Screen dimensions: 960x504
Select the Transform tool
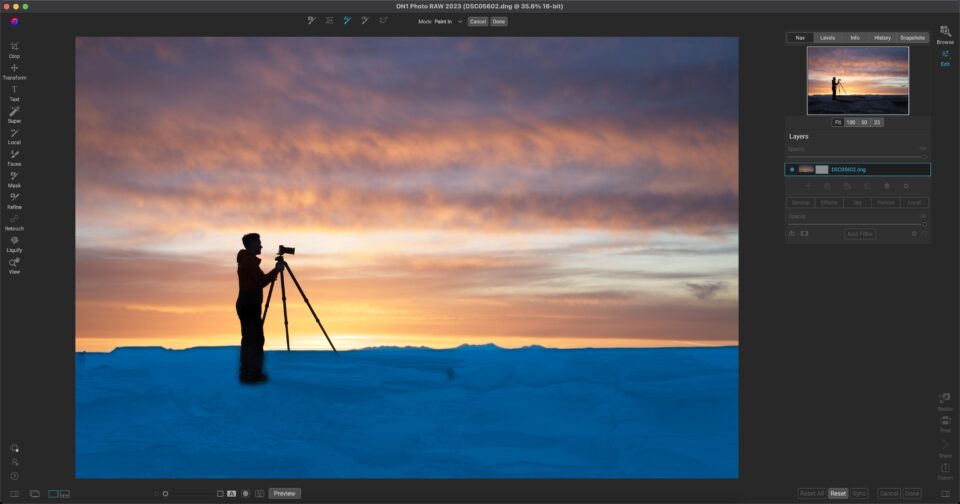pos(14,70)
